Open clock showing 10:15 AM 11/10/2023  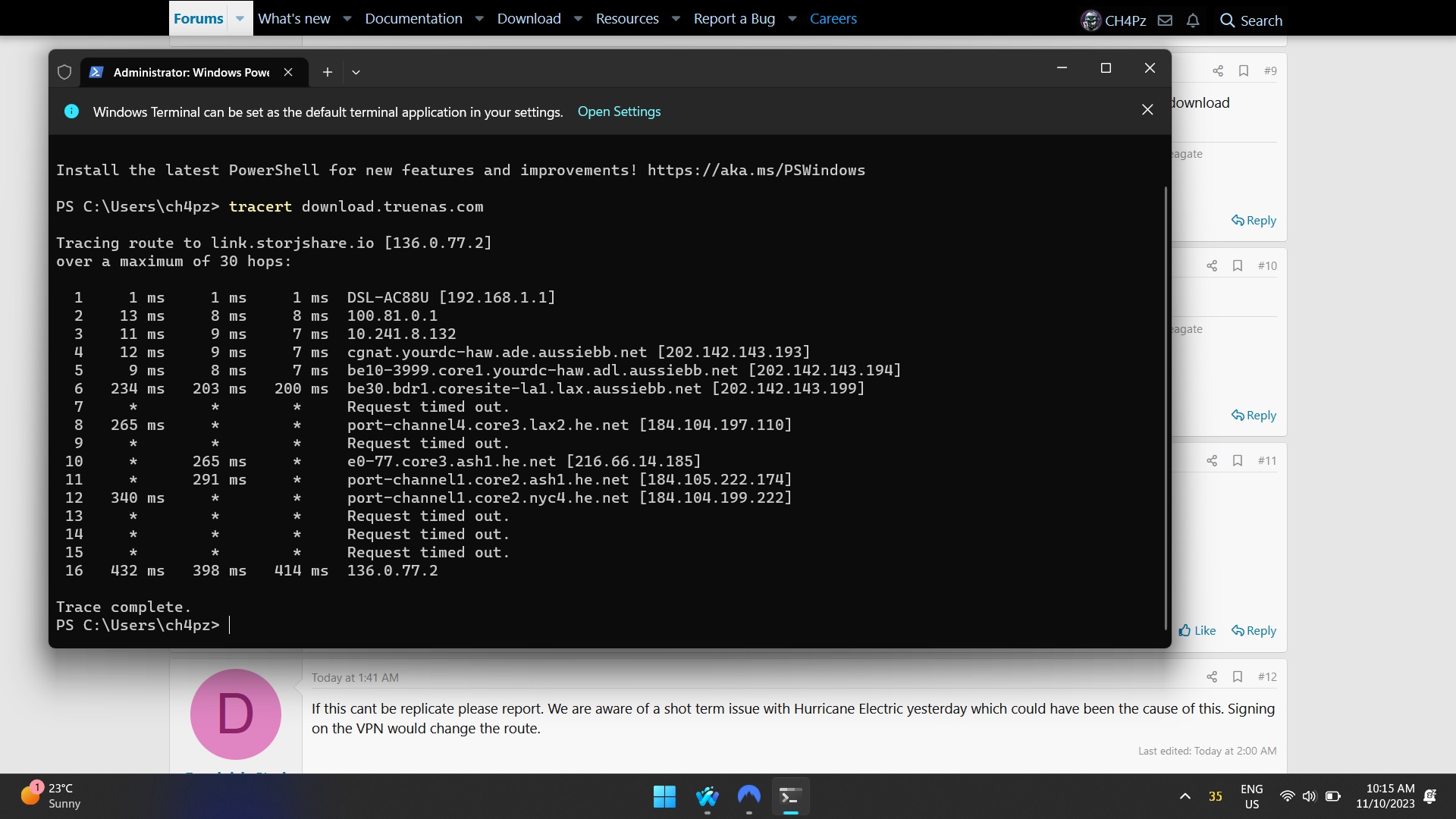pos(1385,796)
